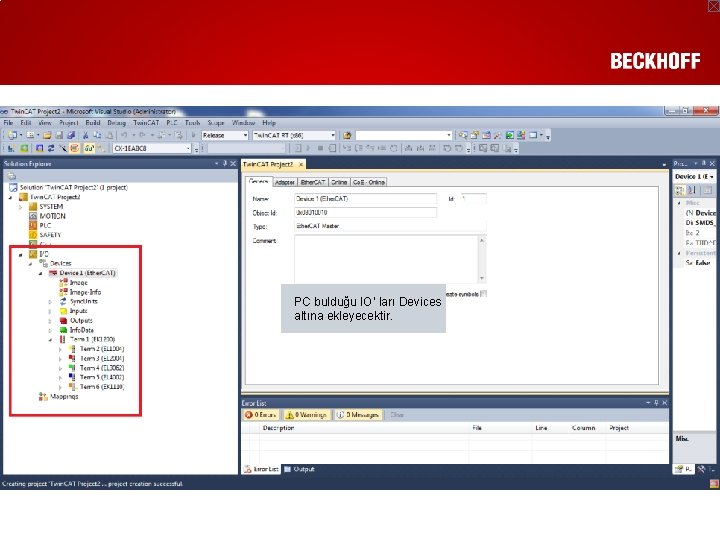Click Categorized icon in Properties panel
The width and height of the screenshot is (720, 540).
coord(680,190)
